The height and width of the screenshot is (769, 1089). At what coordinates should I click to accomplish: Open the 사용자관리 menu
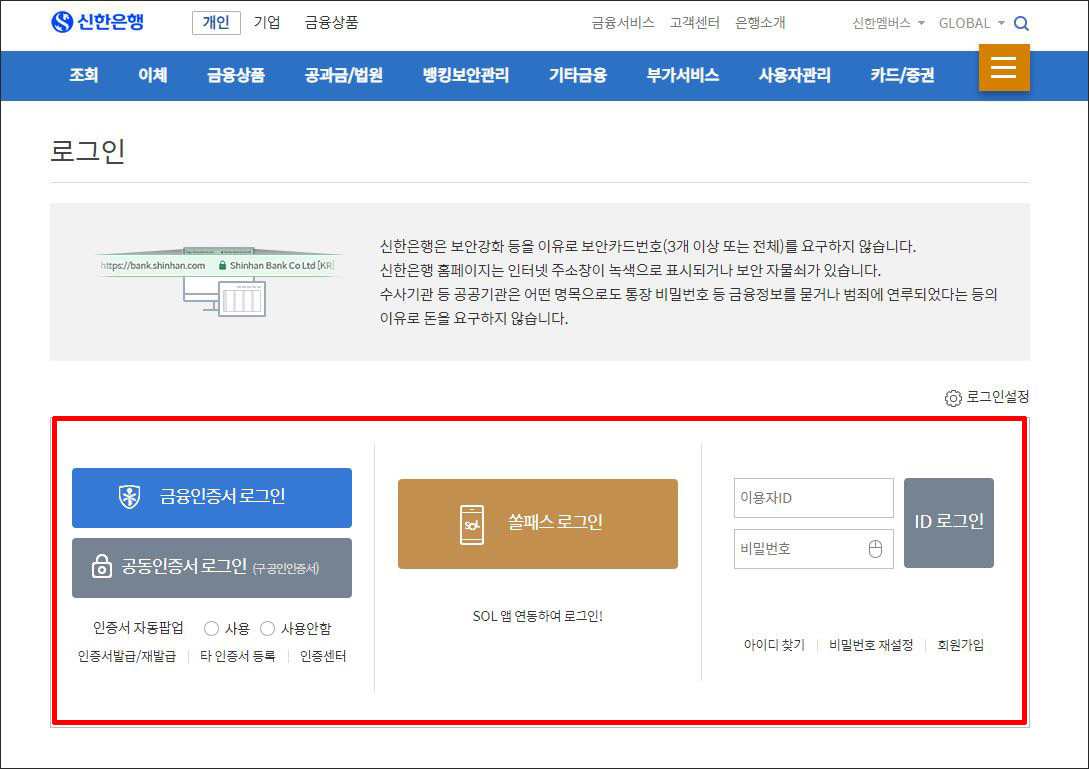pos(795,74)
